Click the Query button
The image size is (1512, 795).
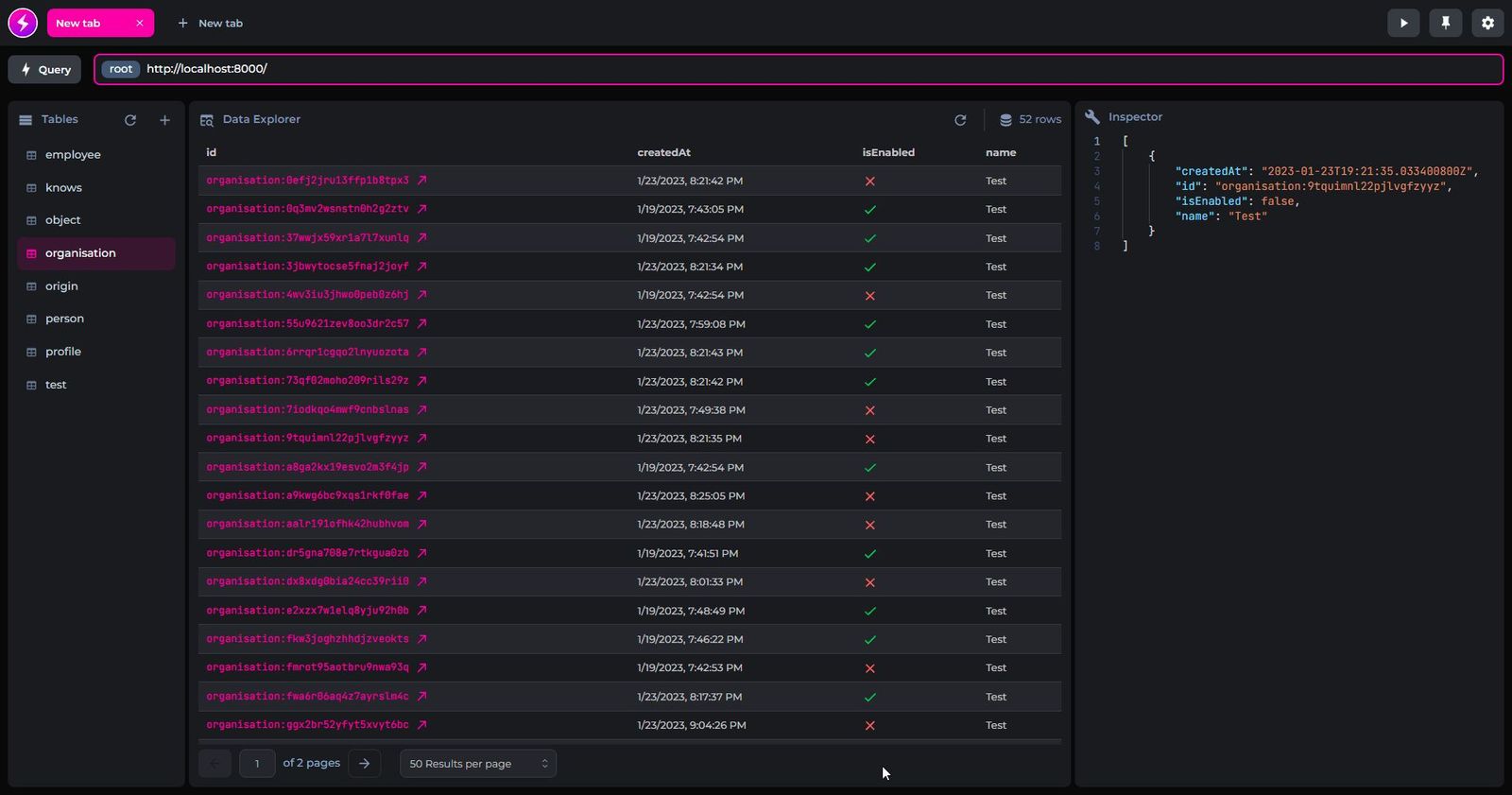coord(45,69)
